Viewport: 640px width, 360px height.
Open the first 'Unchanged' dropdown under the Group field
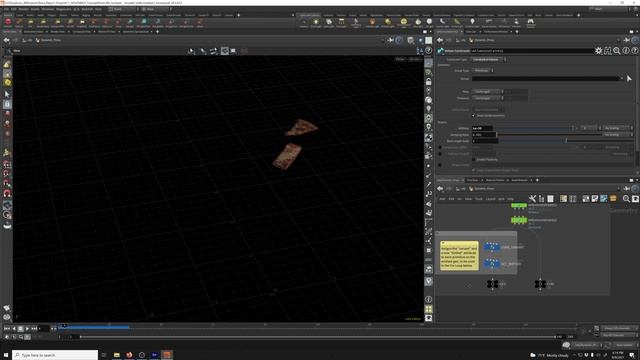(x=488, y=92)
